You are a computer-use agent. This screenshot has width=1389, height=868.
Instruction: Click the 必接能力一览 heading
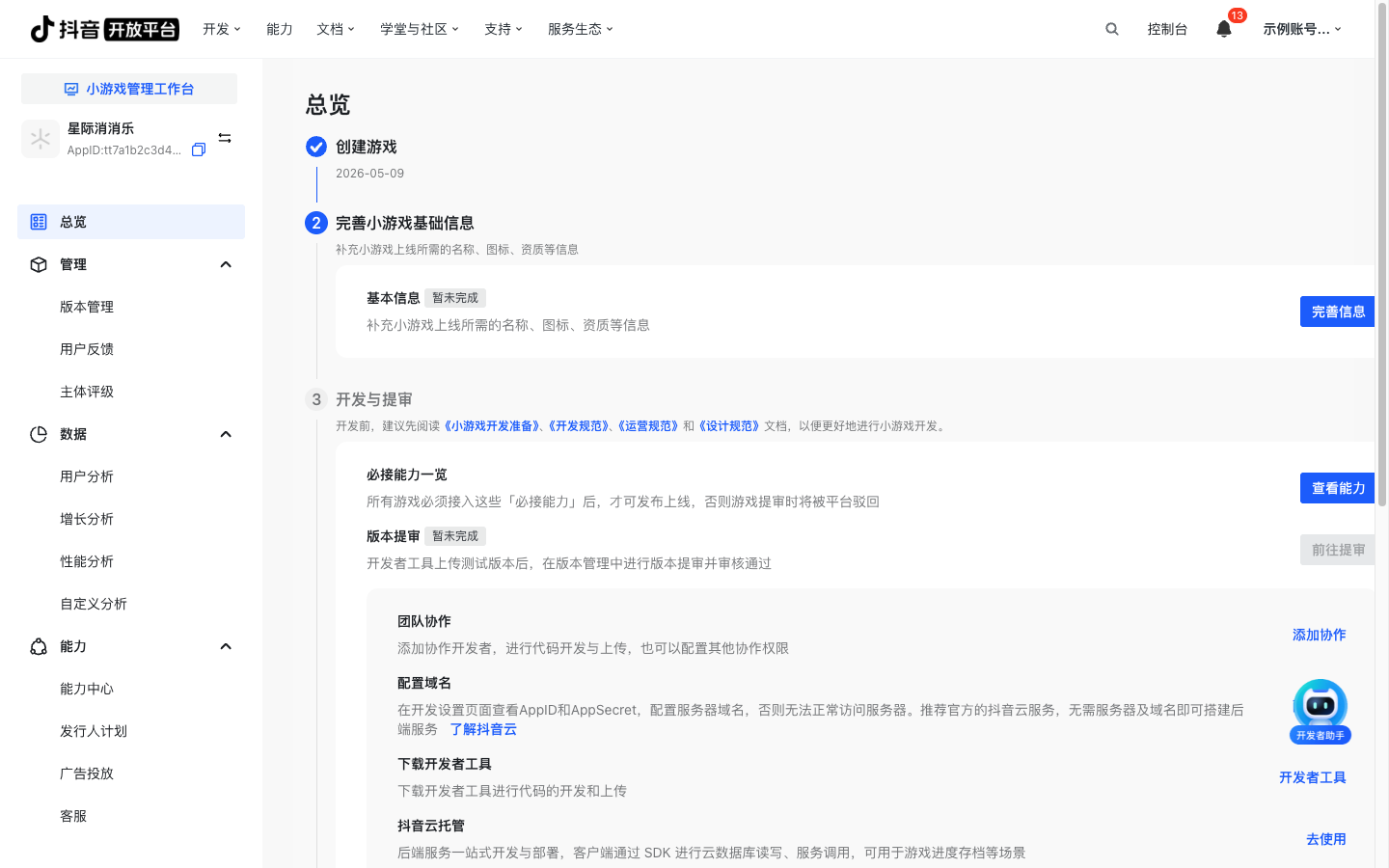pyautogui.click(x=407, y=475)
